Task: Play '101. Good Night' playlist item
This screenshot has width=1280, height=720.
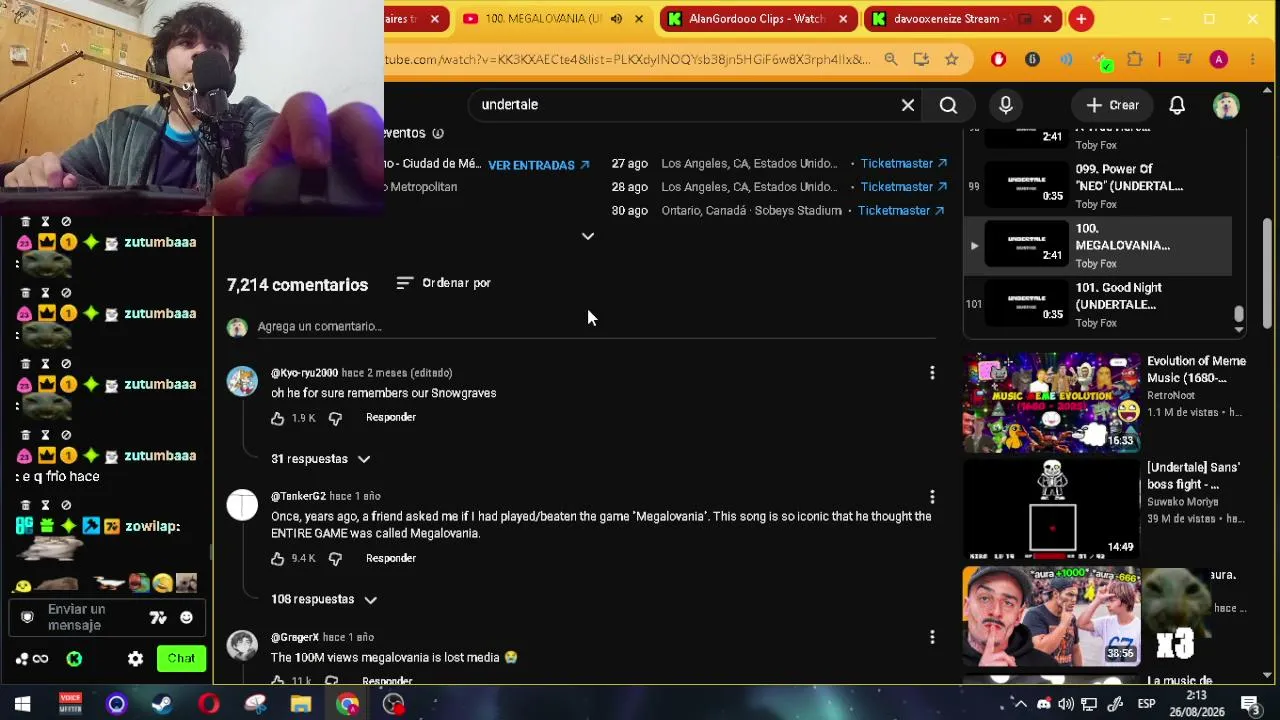Action: coord(1098,304)
